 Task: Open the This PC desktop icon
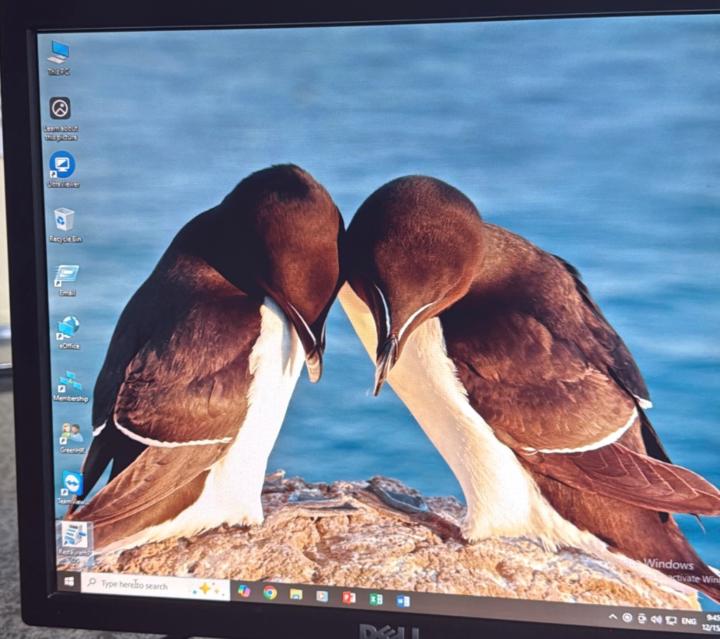[x=59, y=52]
